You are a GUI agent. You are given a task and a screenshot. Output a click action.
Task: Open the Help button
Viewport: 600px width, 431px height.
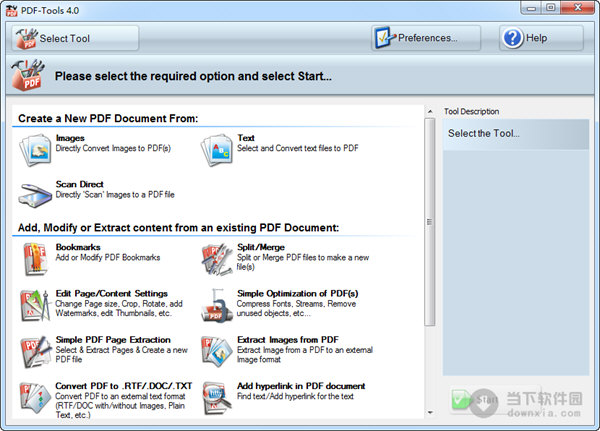click(x=541, y=38)
